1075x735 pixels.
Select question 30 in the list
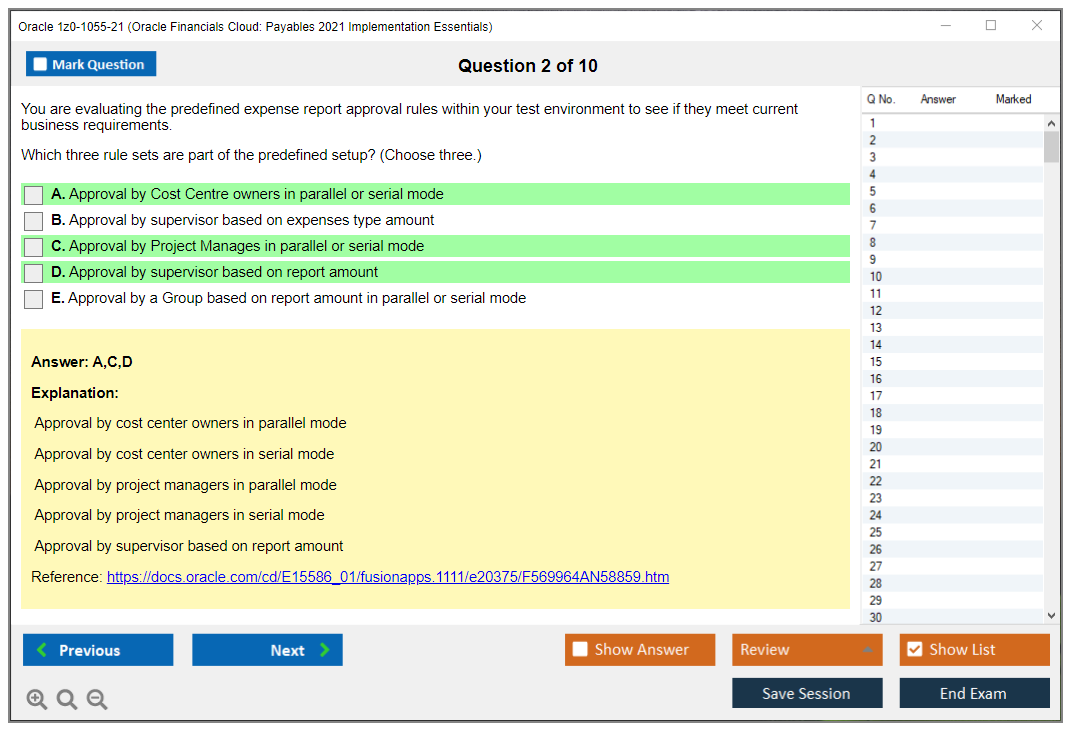952,617
